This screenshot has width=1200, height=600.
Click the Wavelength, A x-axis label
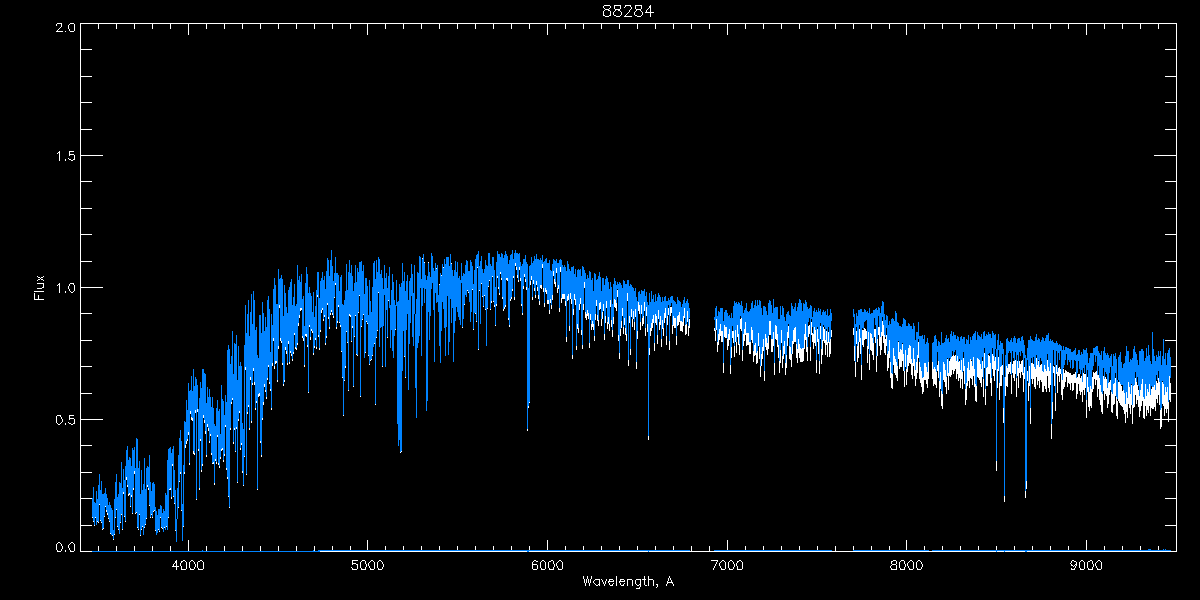click(x=627, y=581)
